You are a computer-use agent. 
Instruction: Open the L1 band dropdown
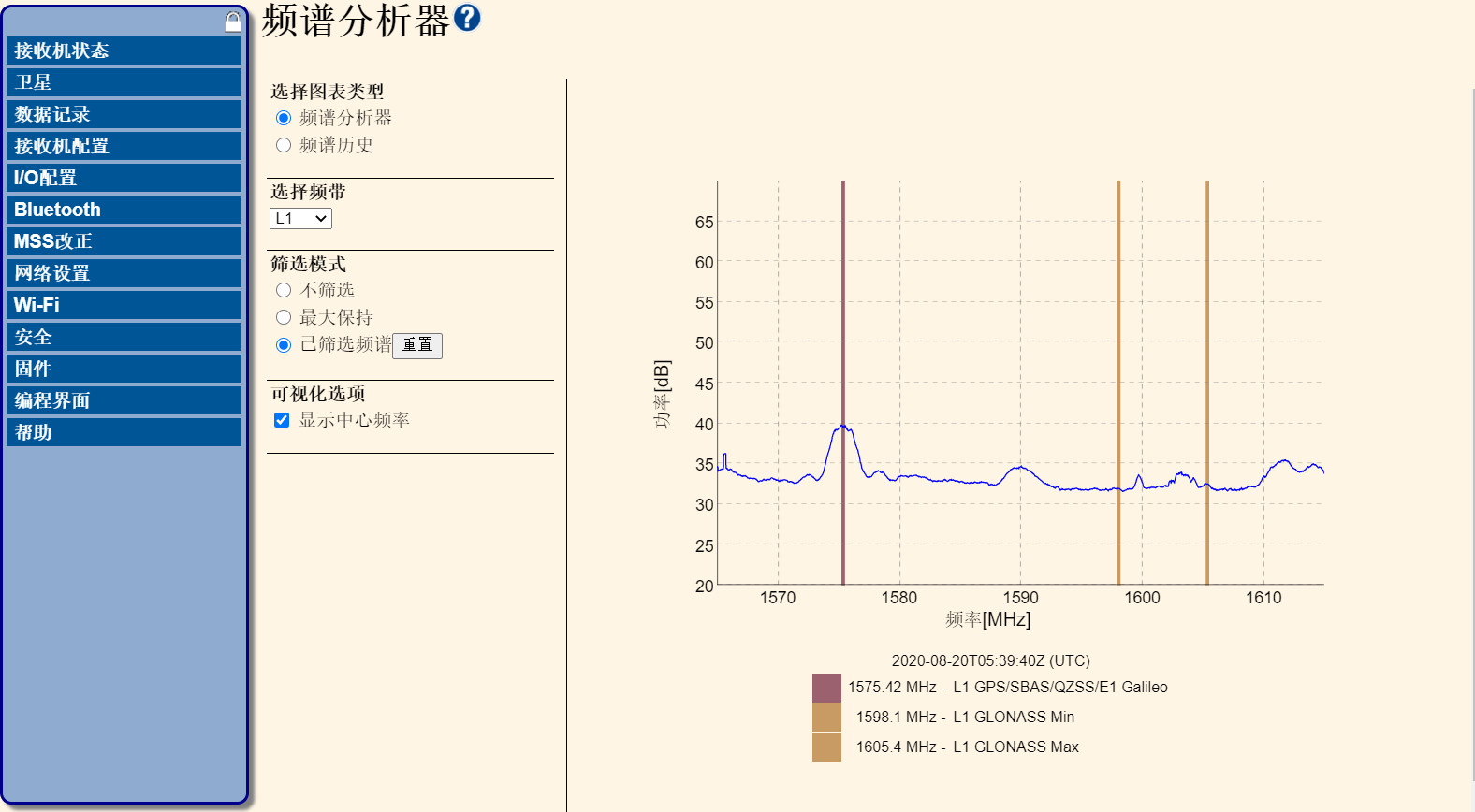(300, 218)
